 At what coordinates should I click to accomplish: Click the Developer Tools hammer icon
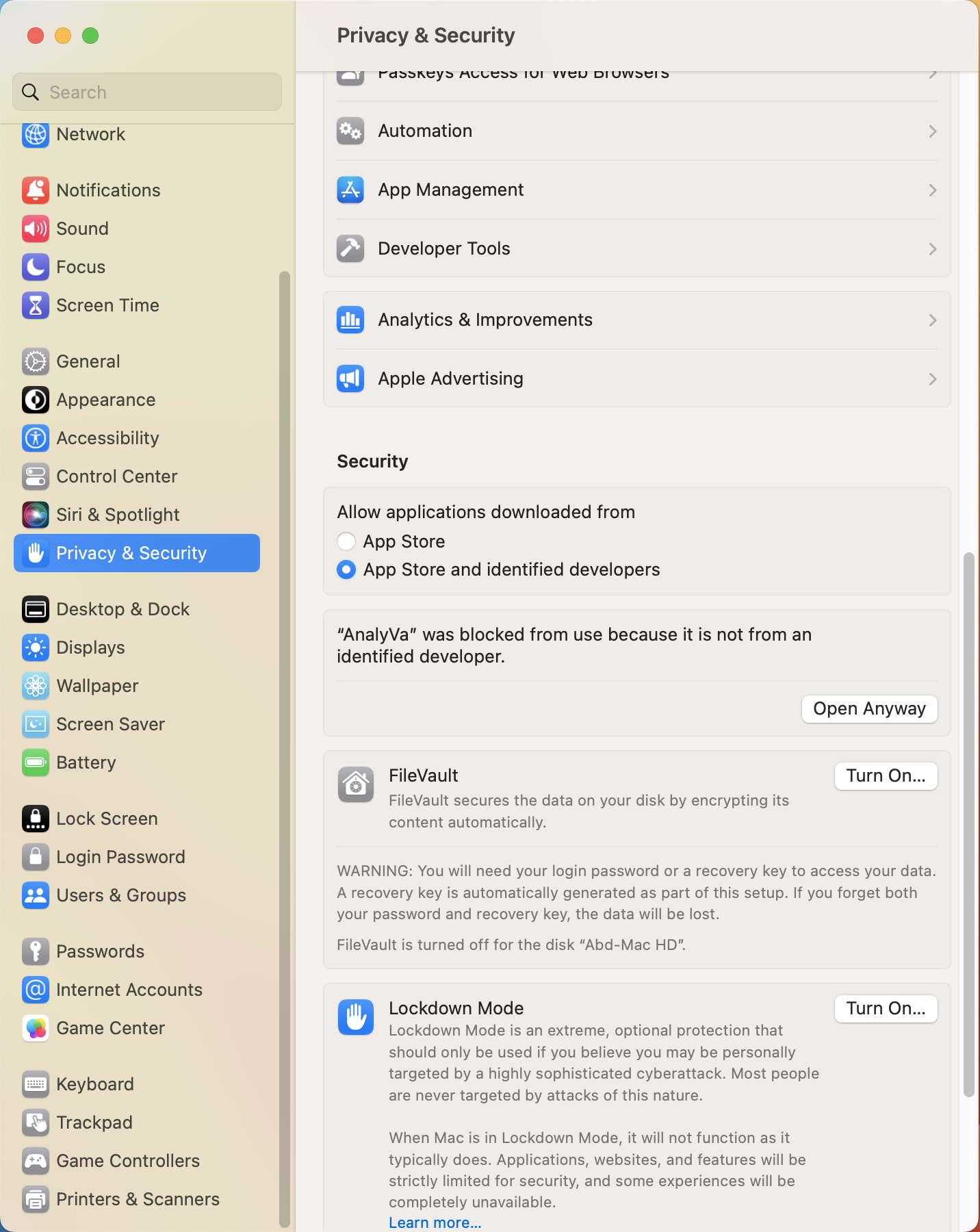(350, 248)
